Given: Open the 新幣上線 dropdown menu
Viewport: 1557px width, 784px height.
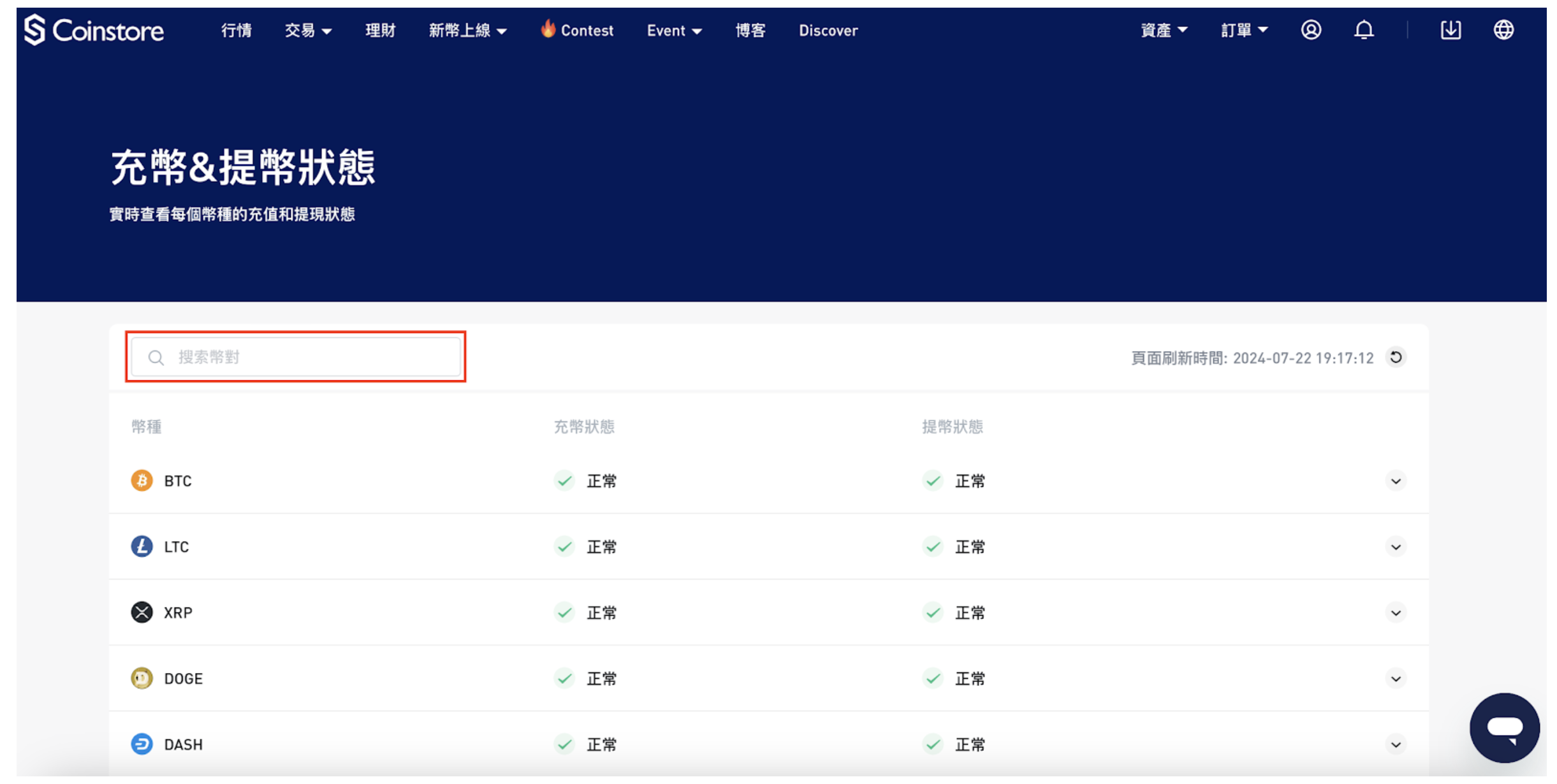Looking at the screenshot, I should coord(467,31).
